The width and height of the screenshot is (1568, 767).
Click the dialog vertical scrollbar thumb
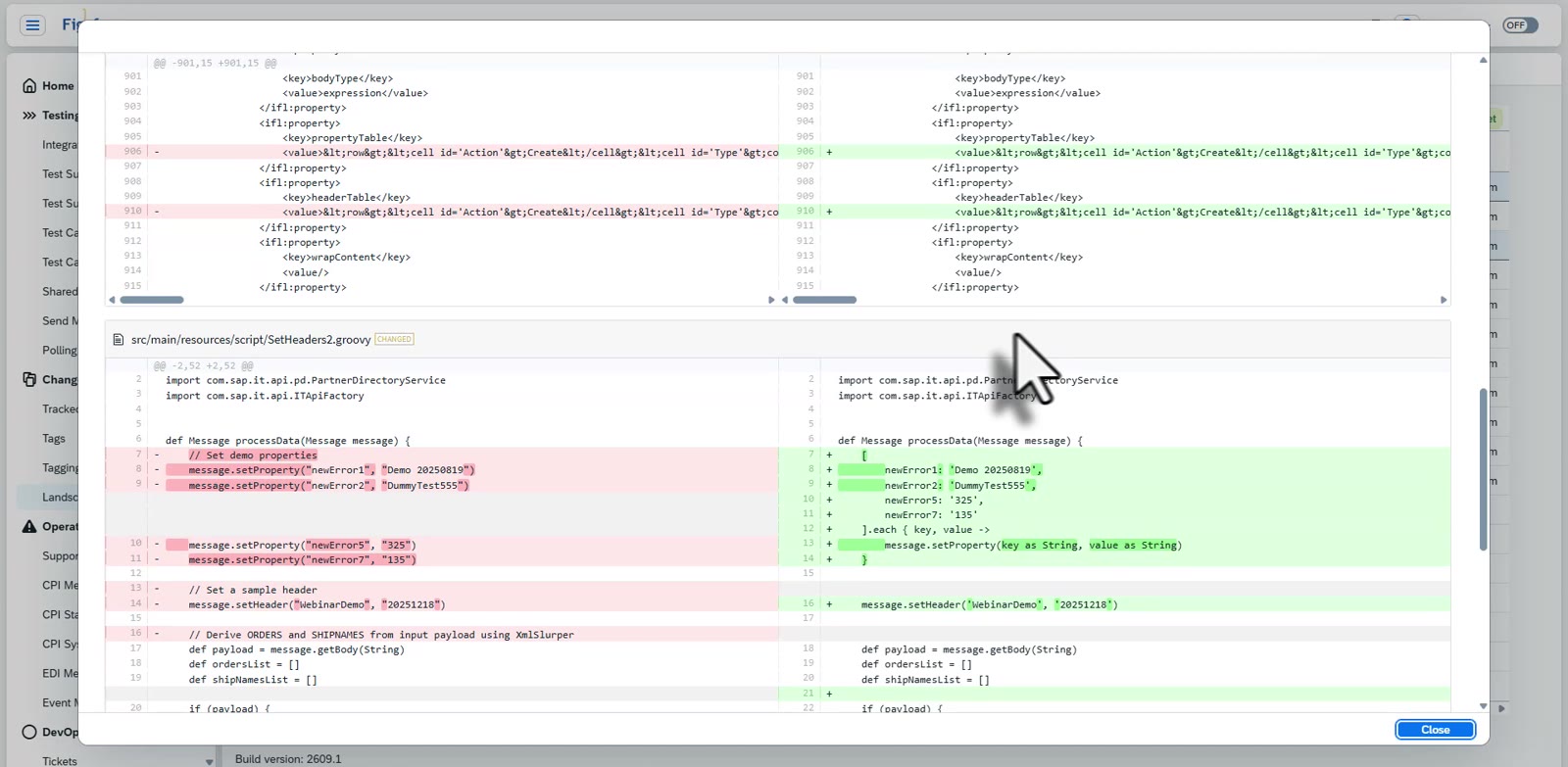click(x=1483, y=469)
